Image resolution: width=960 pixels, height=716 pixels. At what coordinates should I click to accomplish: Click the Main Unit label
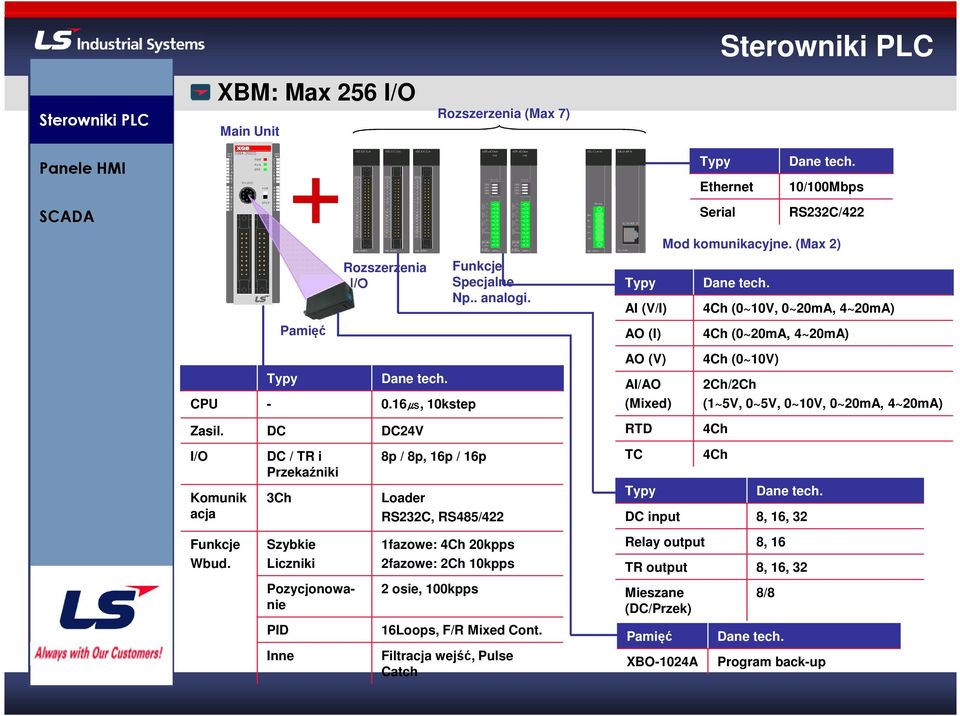[249, 131]
